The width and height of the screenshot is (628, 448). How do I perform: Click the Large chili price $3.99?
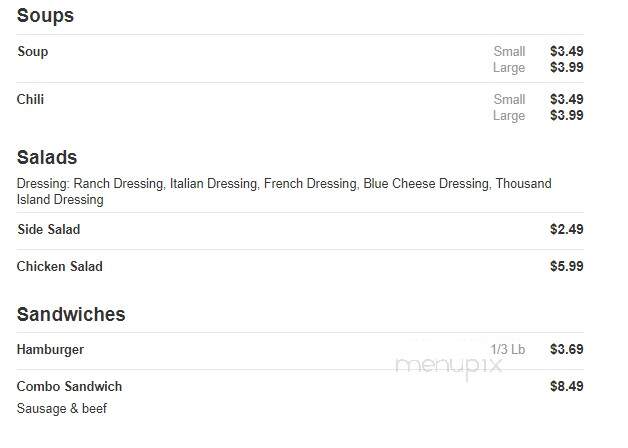coord(566,115)
